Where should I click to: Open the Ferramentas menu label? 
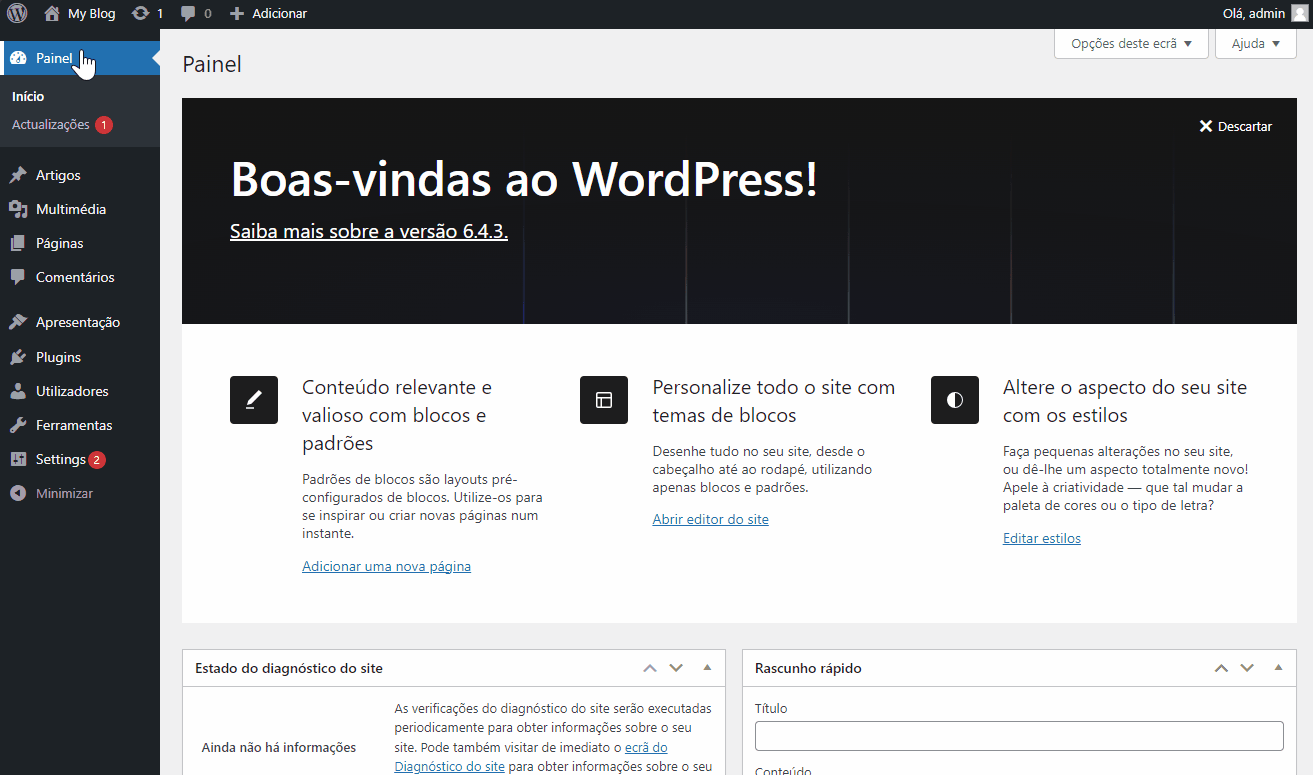pos(74,425)
